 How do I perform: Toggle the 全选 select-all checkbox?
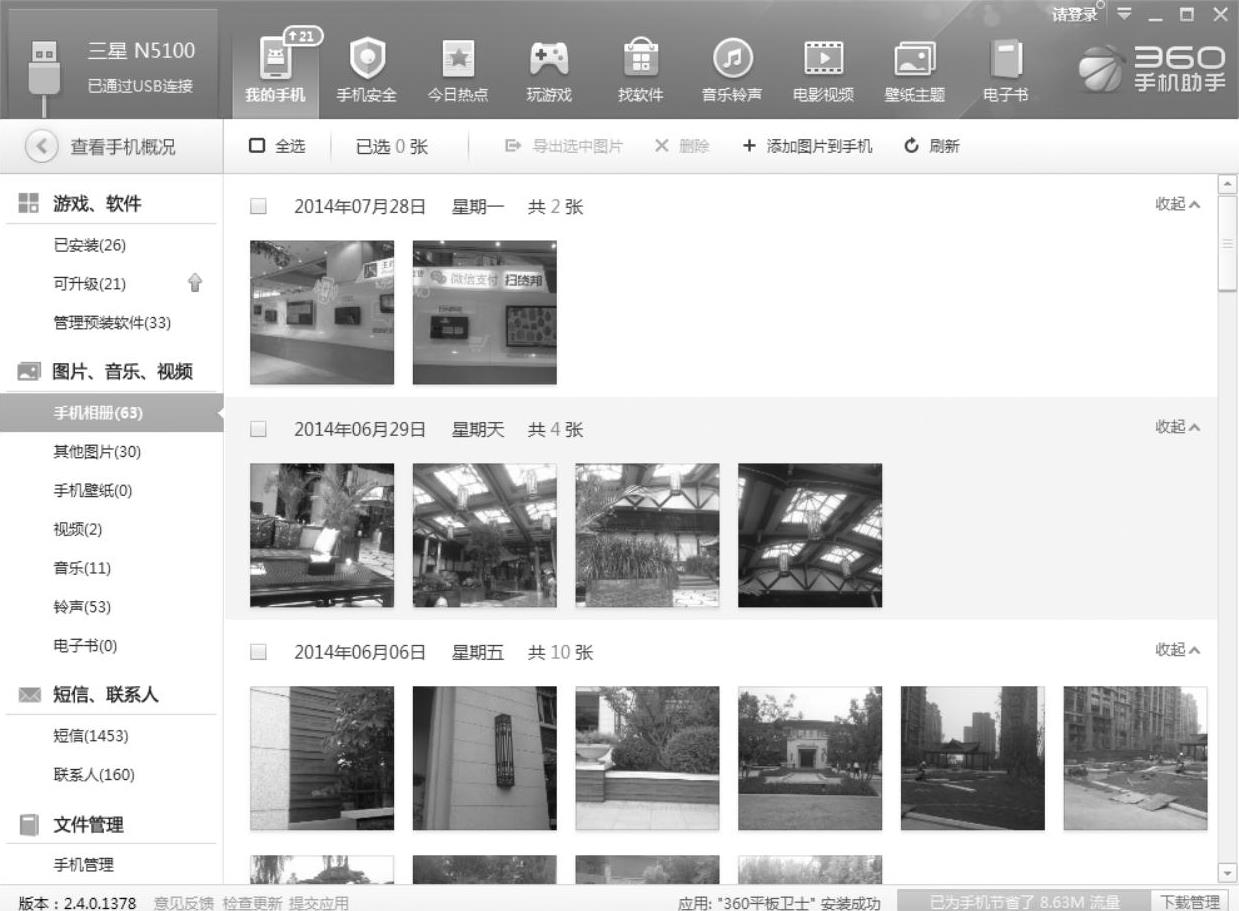pyautogui.click(x=257, y=146)
